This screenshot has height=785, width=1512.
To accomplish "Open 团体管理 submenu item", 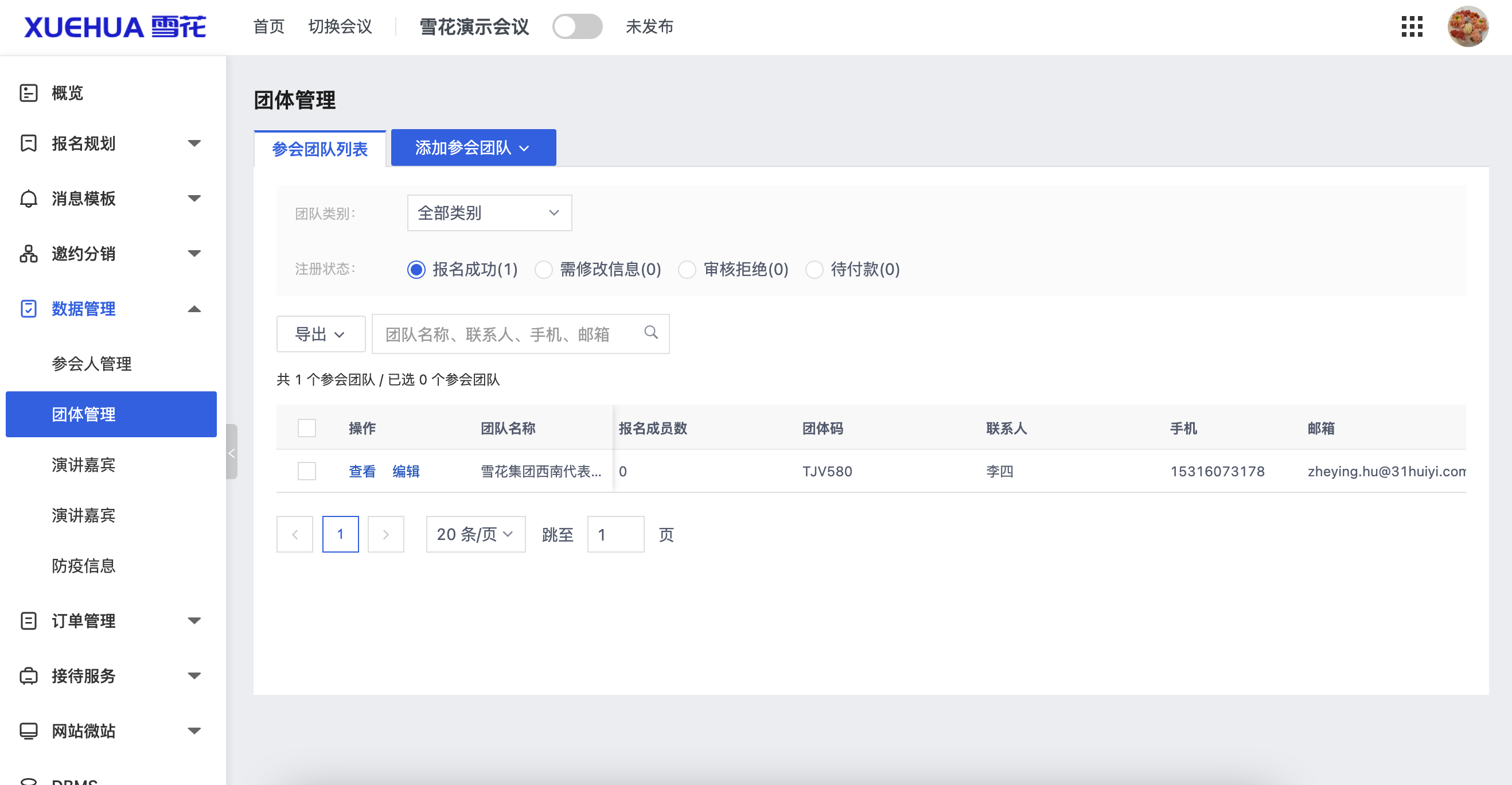I will pyautogui.click(x=111, y=414).
